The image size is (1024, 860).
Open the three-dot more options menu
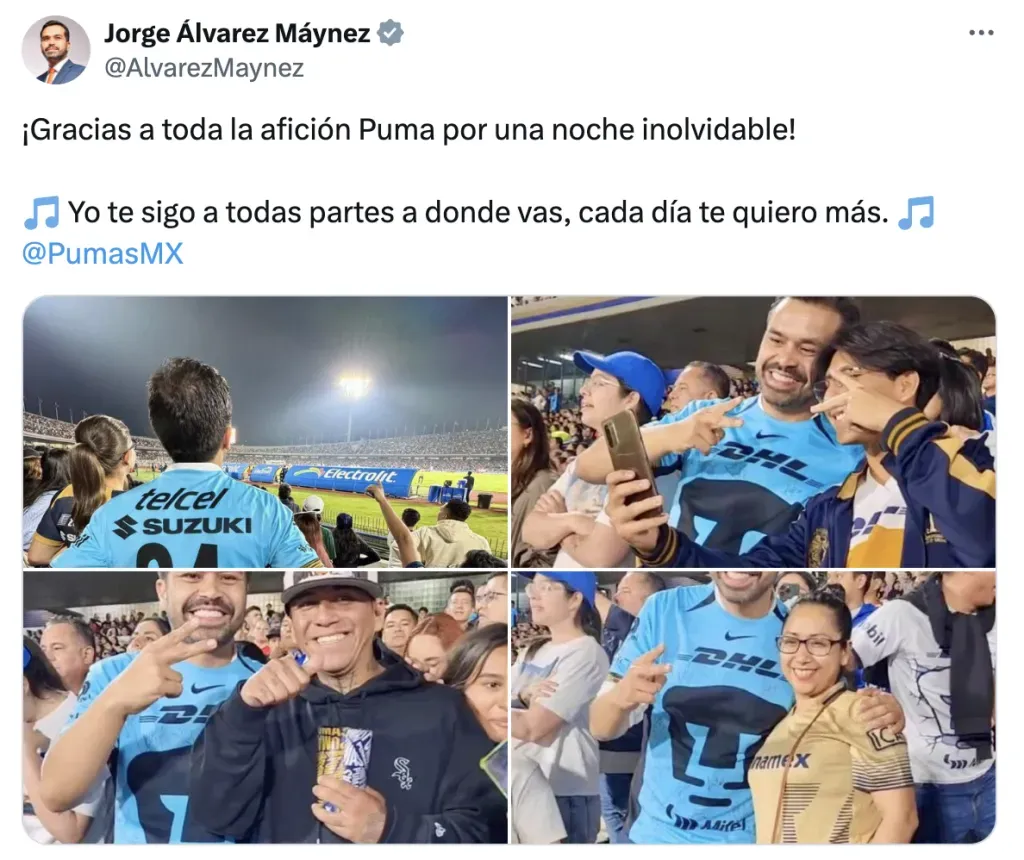click(x=980, y=33)
